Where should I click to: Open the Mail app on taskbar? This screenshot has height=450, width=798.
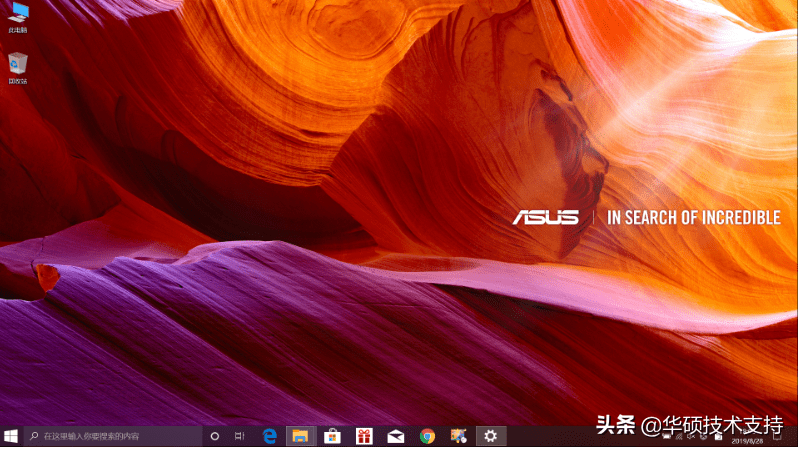click(395, 436)
